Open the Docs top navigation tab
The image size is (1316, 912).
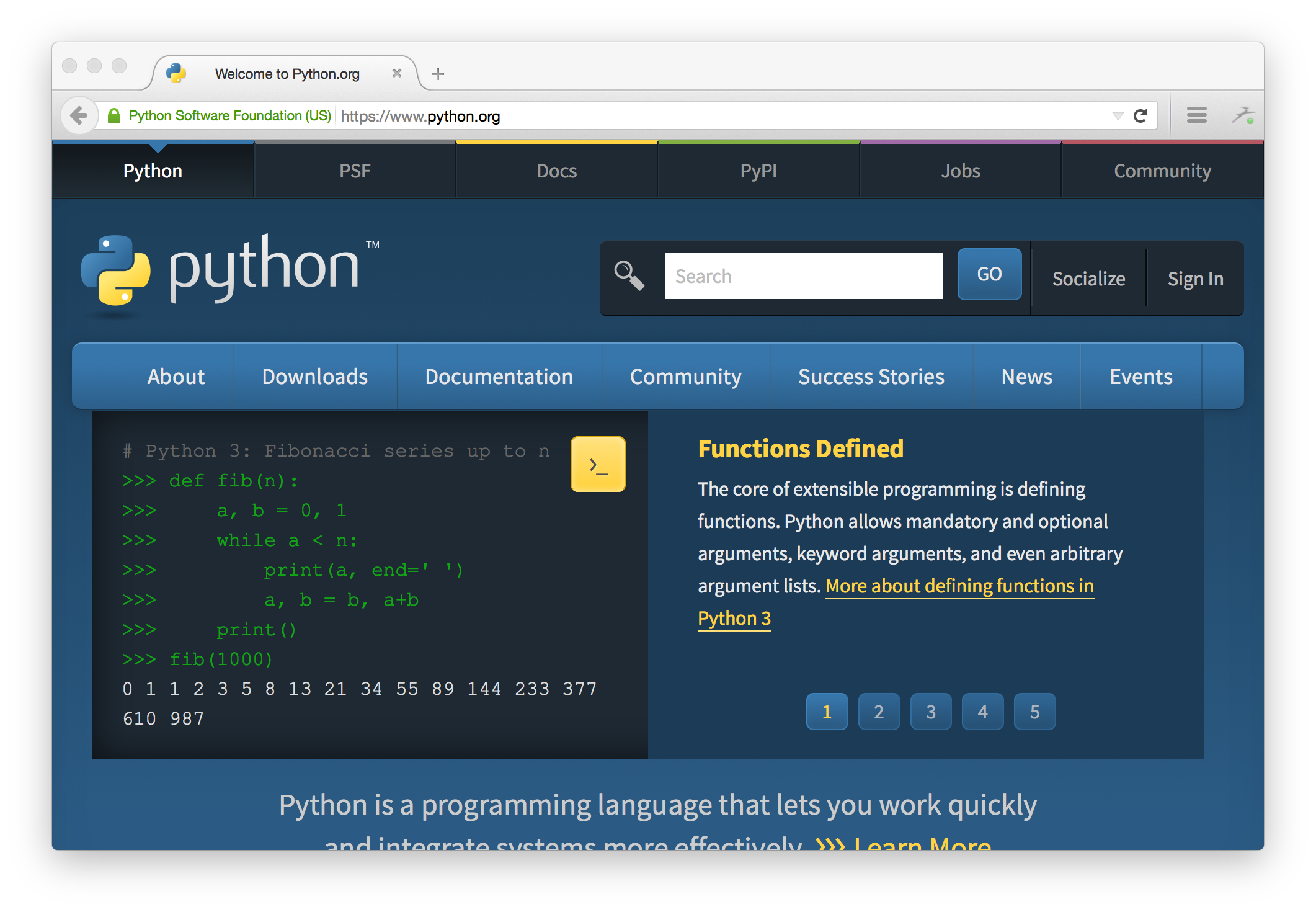click(x=557, y=171)
